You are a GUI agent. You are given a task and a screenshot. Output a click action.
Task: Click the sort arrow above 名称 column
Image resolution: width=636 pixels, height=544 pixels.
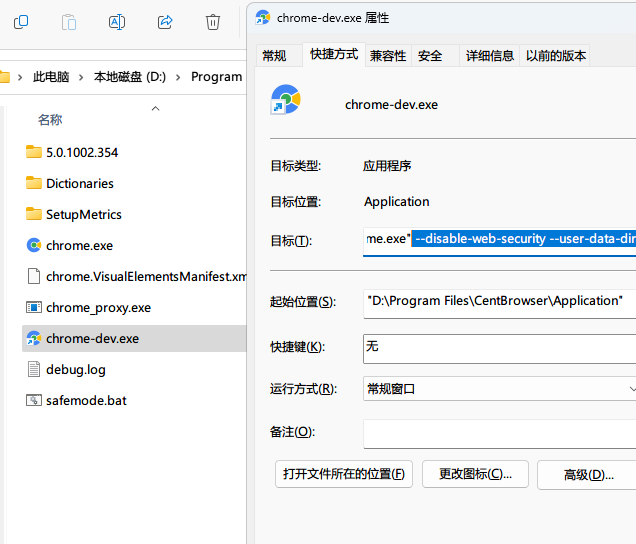pyautogui.click(x=155, y=108)
